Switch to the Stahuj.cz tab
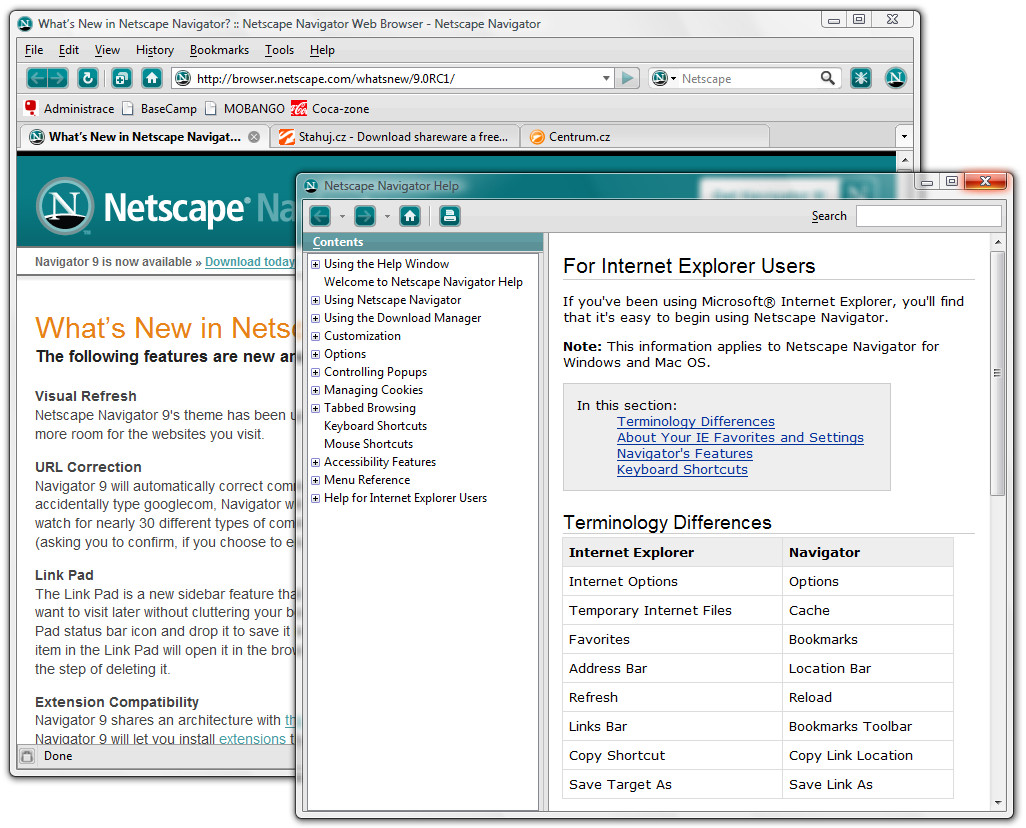The height and width of the screenshot is (828, 1026). [395, 137]
